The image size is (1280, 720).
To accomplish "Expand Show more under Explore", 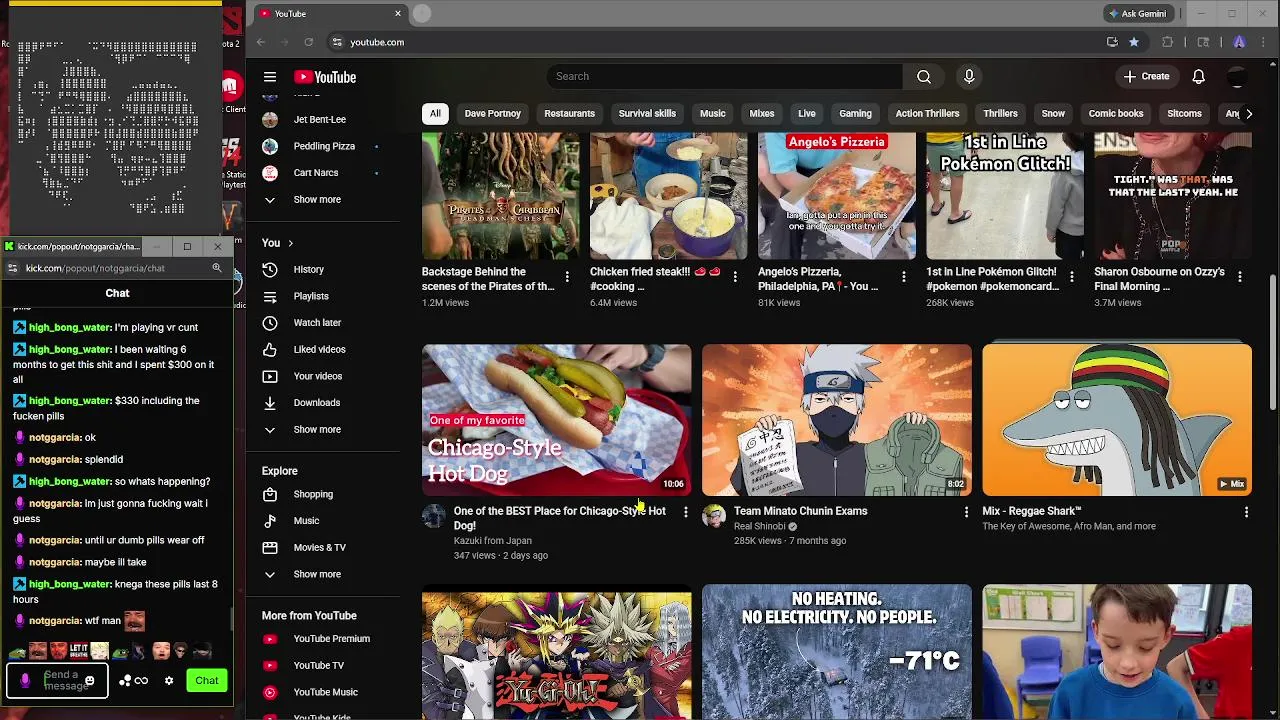I will [x=317, y=574].
